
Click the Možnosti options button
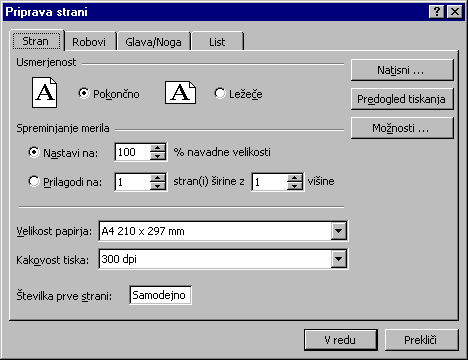click(402, 128)
